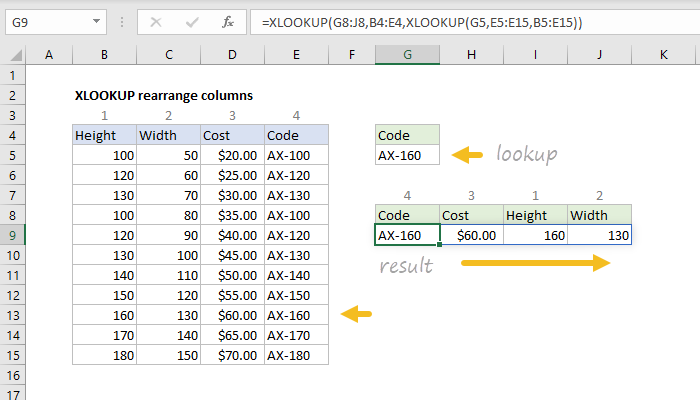The image size is (700, 400).
Task: Click lookup cell G5 containing AX-160
Action: tap(407, 155)
